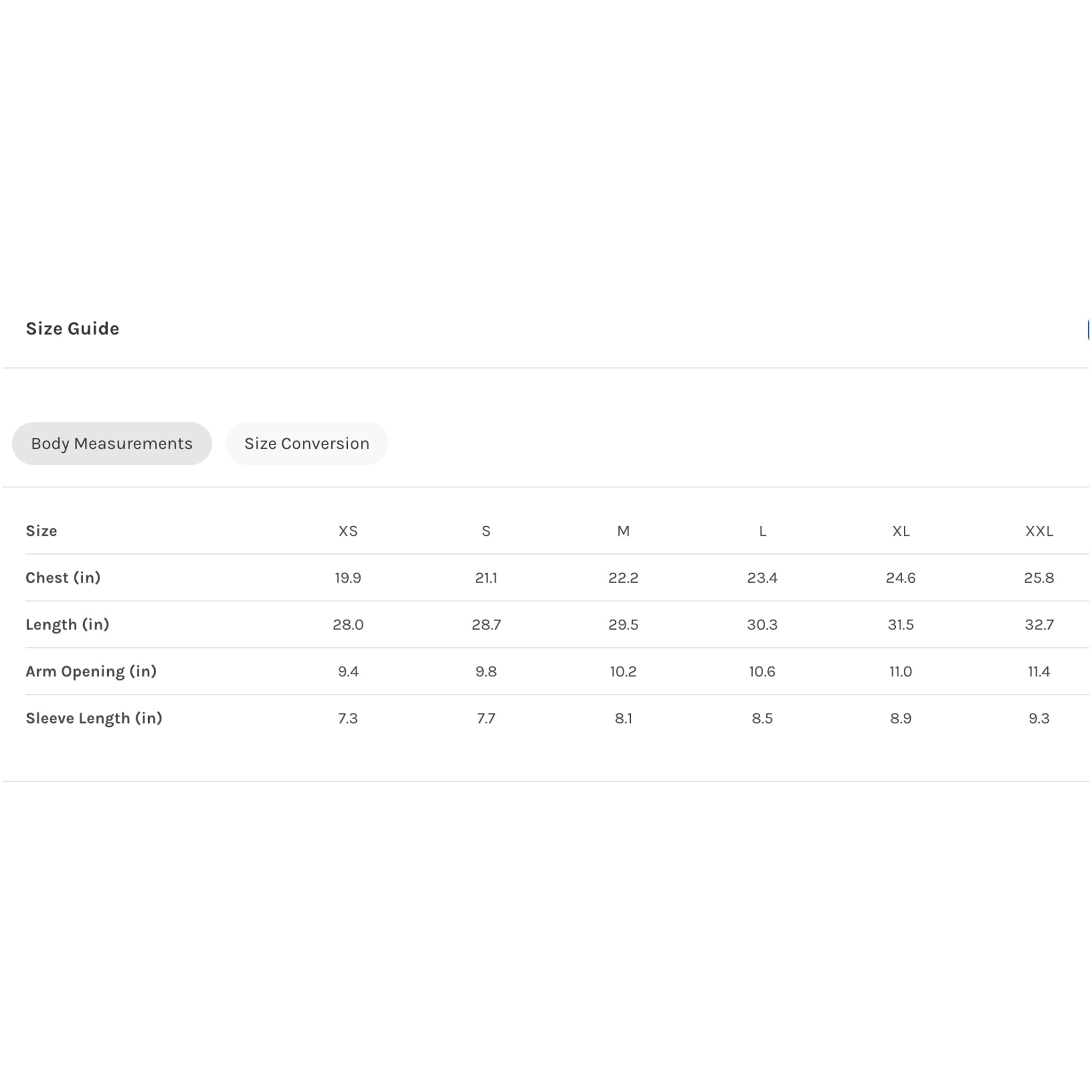Click the Arm Opening (in) row label
The width and height of the screenshot is (1092, 1092).
click(92, 671)
